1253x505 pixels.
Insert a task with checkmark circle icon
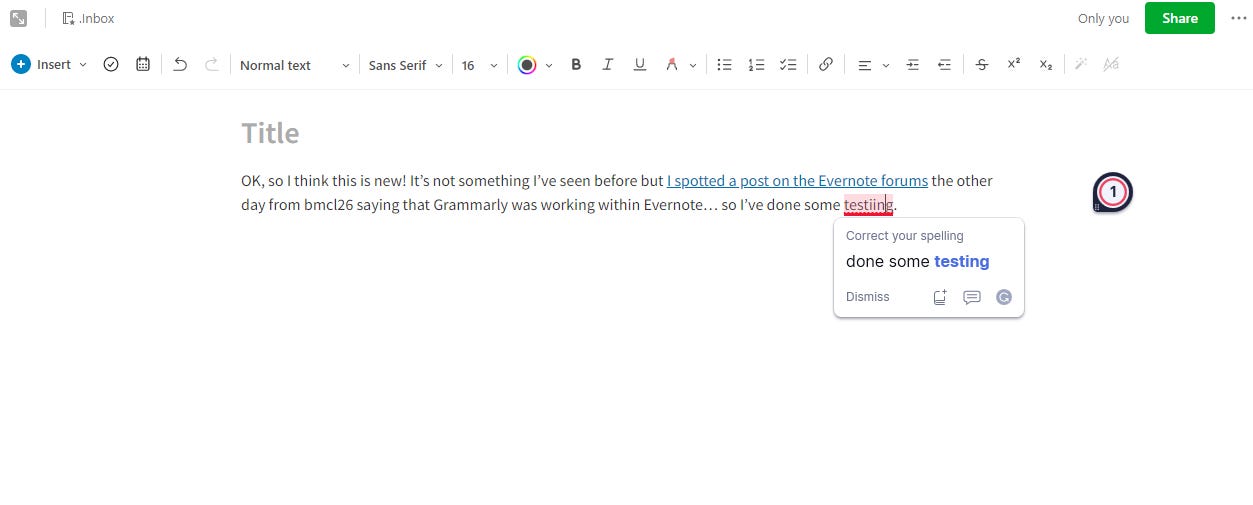point(111,65)
